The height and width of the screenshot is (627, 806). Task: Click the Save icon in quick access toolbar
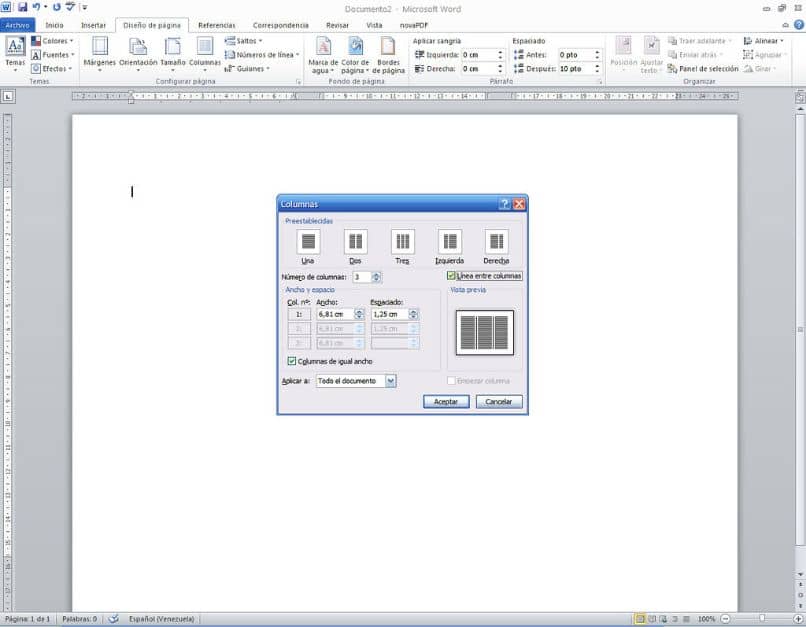tap(22, 7)
